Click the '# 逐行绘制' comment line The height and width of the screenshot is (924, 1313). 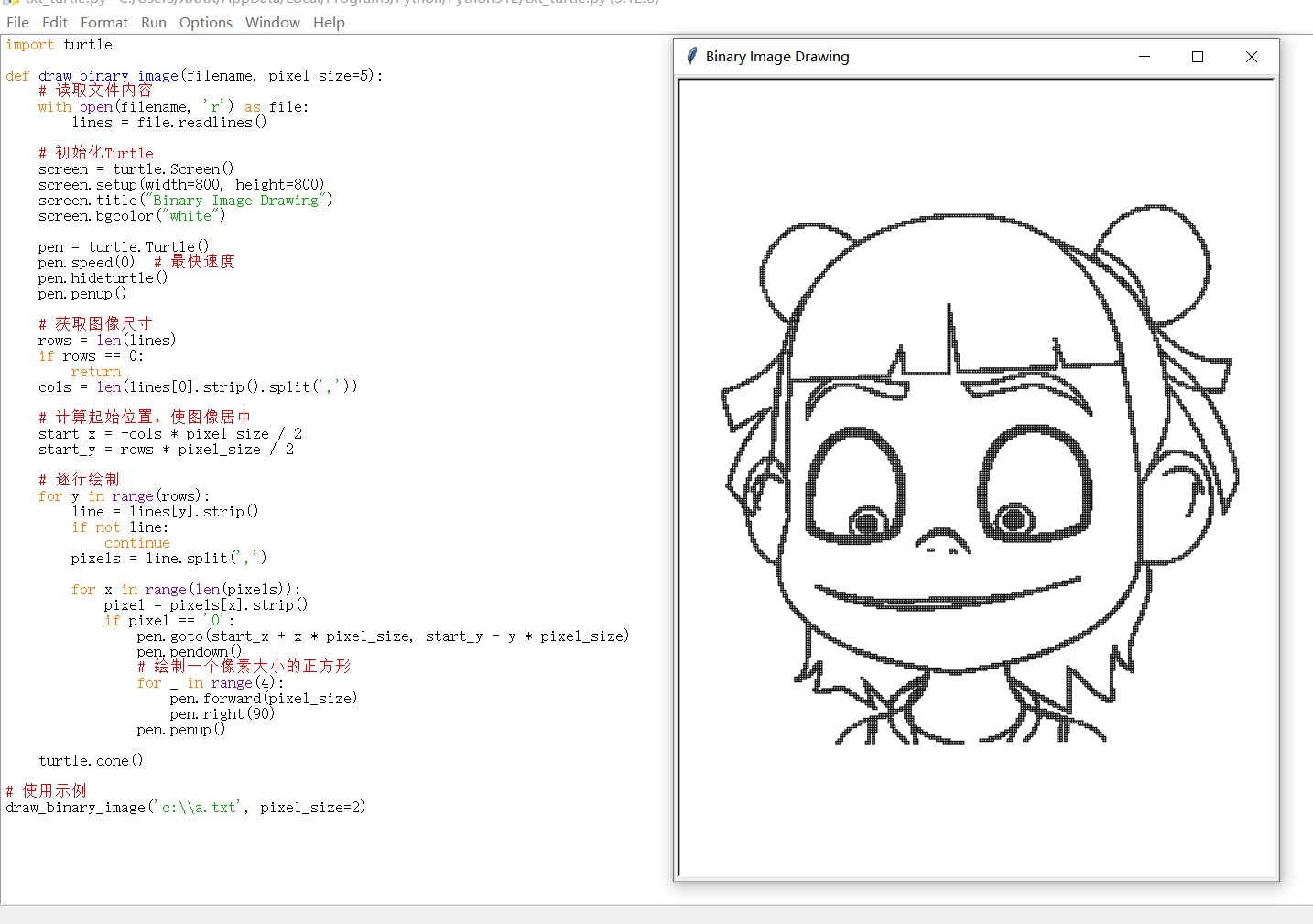79,480
